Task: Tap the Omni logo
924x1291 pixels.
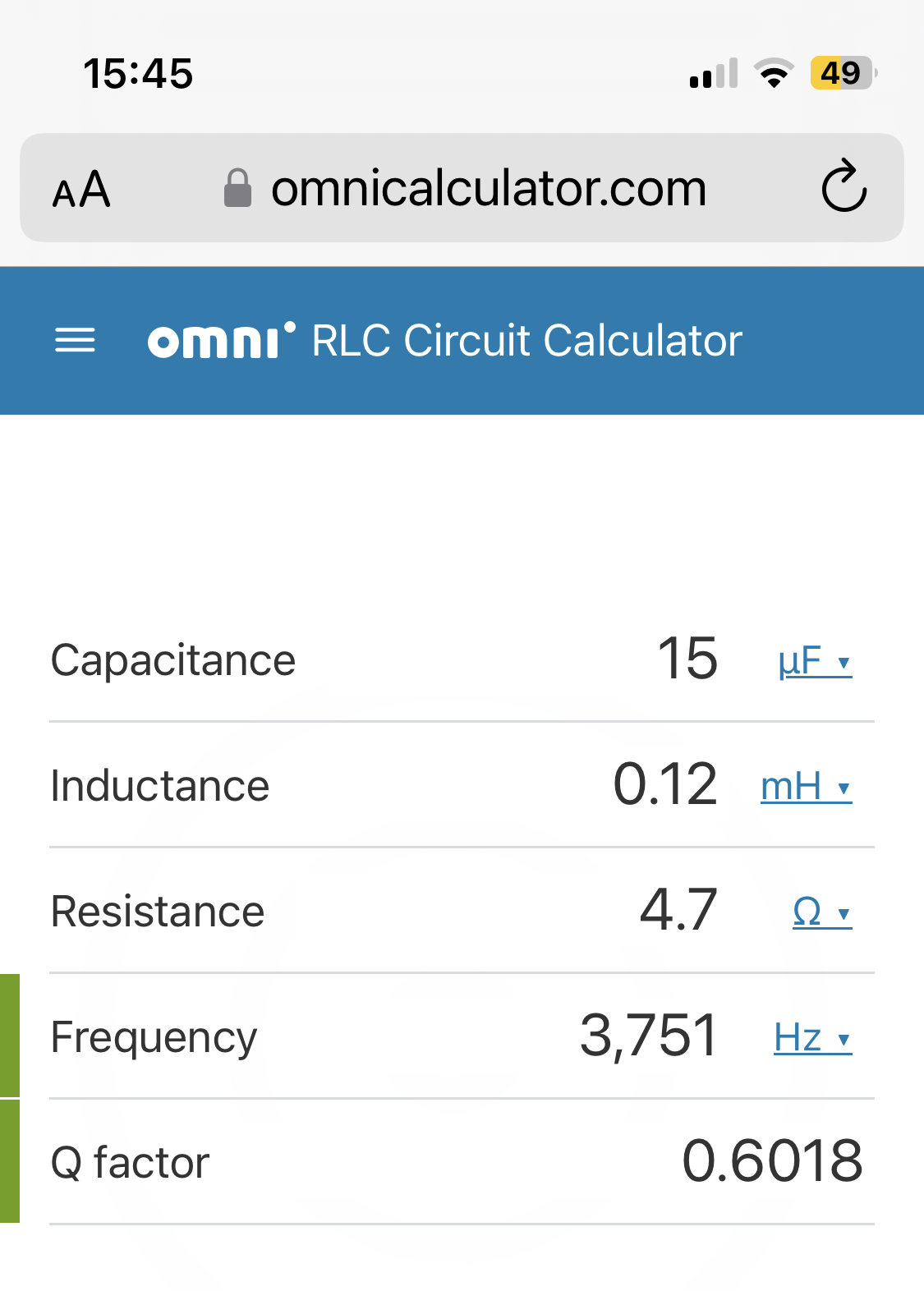Action: point(222,340)
